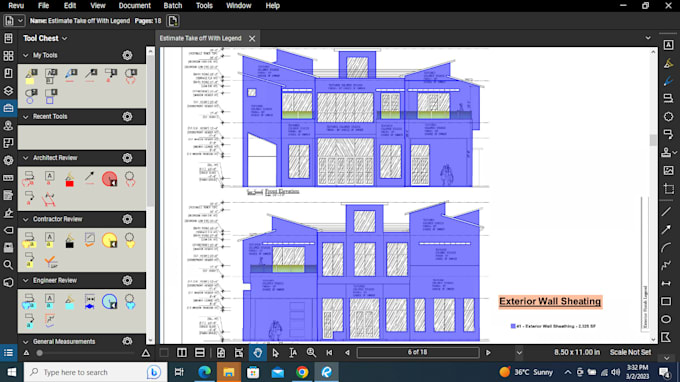This screenshot has height=382, width=680.
Task: Open My Tools settings gear
Action: tap(127, 55)
